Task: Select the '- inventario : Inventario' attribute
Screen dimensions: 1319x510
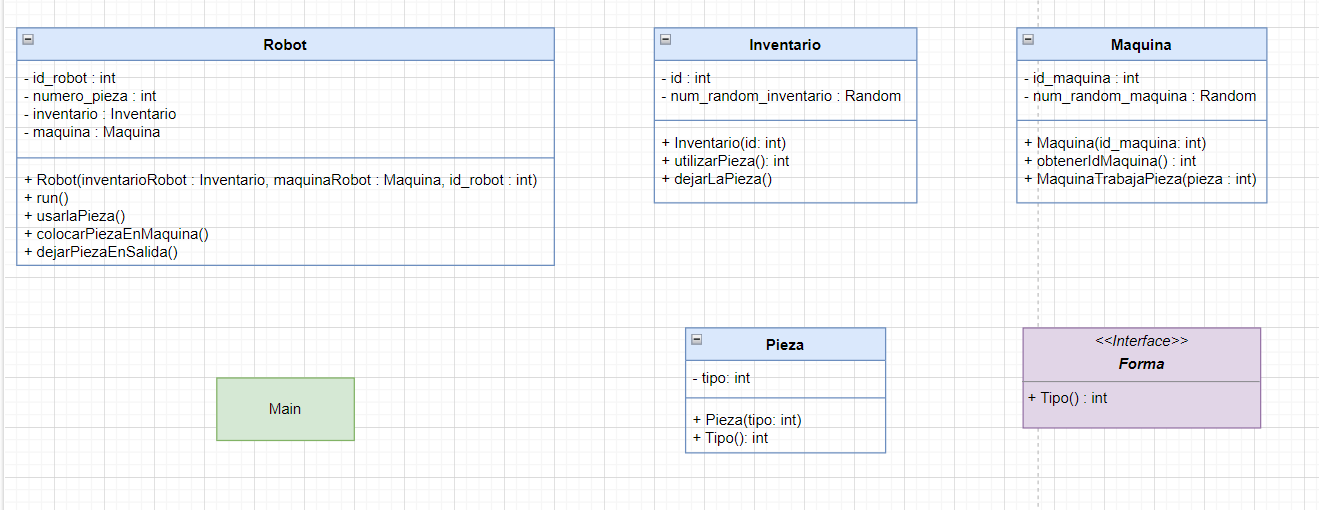Action: coord(99,114)
